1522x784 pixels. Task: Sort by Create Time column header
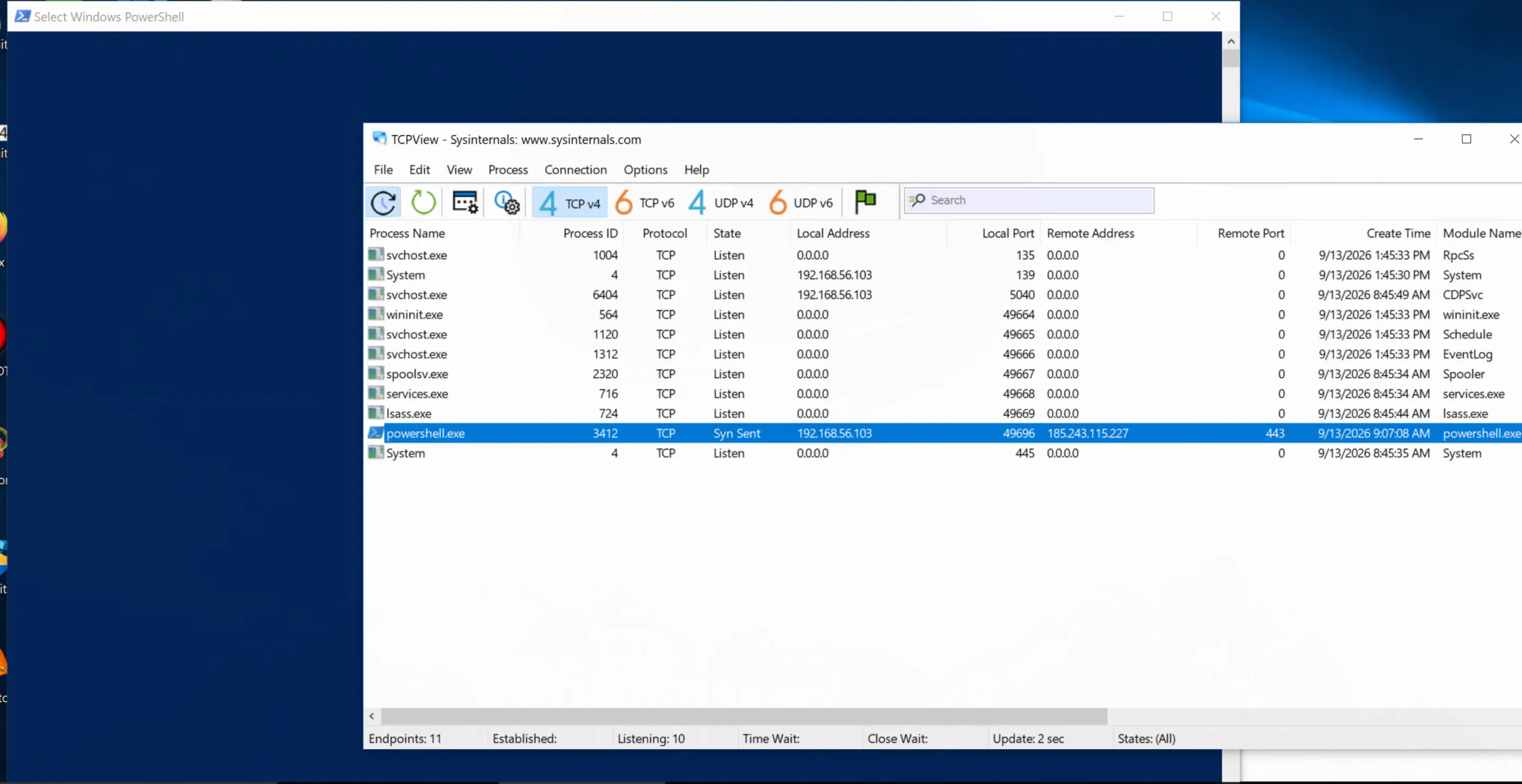pos(1363,233)
